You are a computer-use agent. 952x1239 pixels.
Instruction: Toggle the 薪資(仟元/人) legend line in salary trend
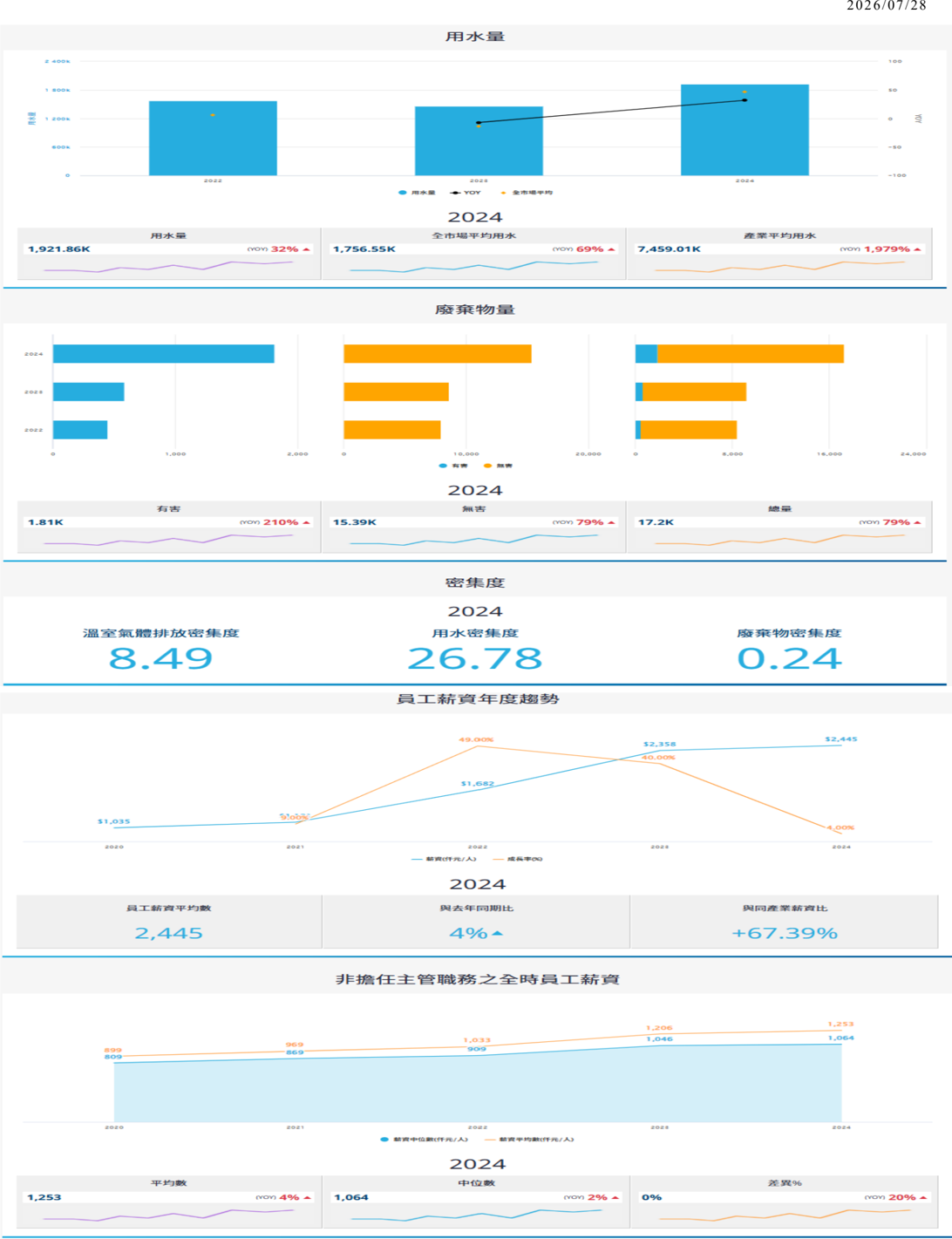(x=417, y=859)
